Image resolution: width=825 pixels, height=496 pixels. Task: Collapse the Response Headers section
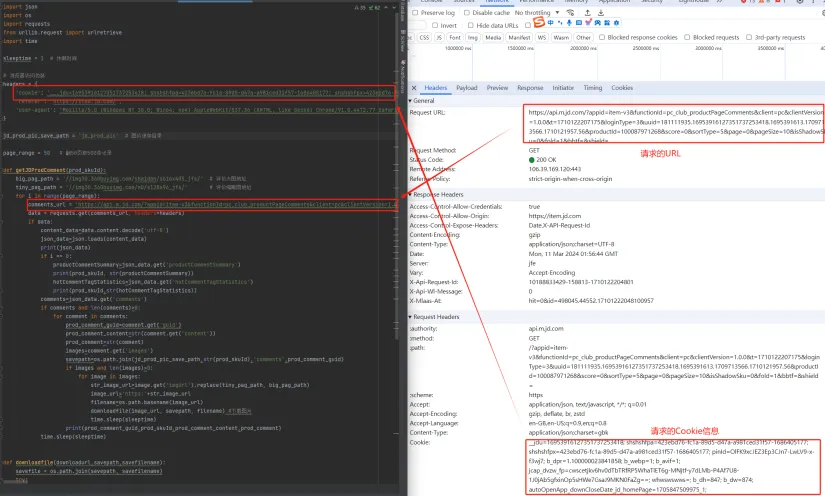point(411,194)
